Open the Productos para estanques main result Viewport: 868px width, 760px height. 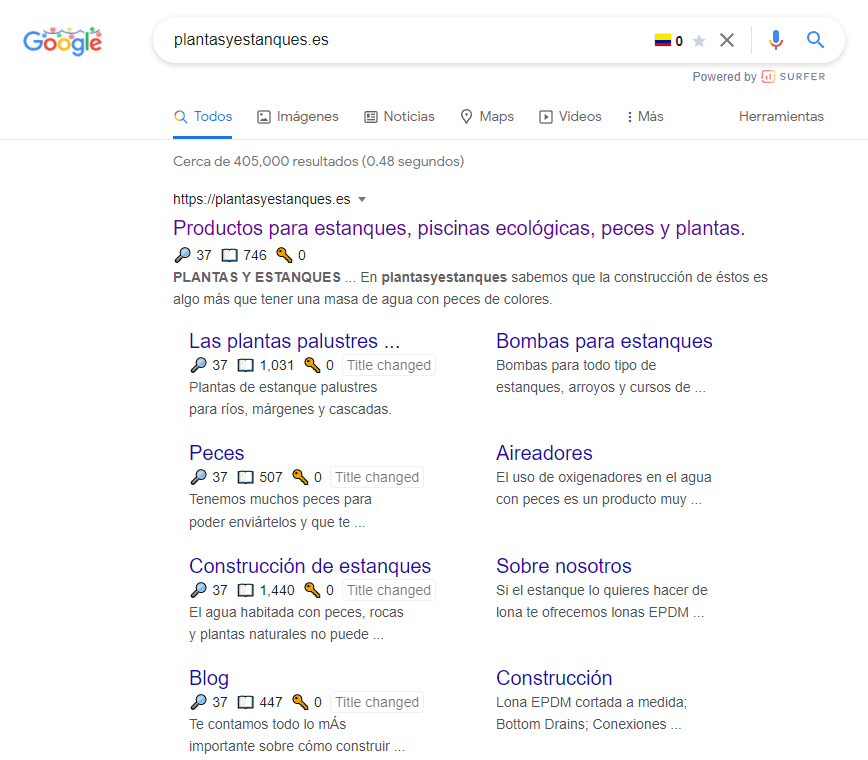tap(459, 228)
